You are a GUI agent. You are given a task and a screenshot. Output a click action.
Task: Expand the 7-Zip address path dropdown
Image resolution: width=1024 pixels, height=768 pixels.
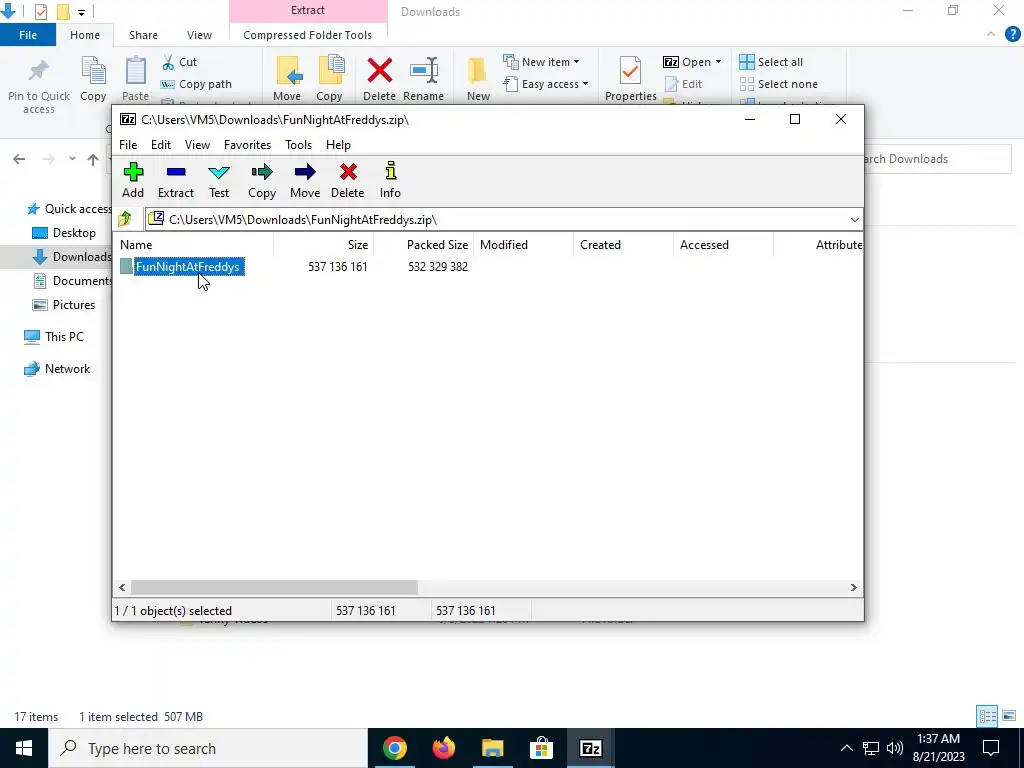coord(854,219)
